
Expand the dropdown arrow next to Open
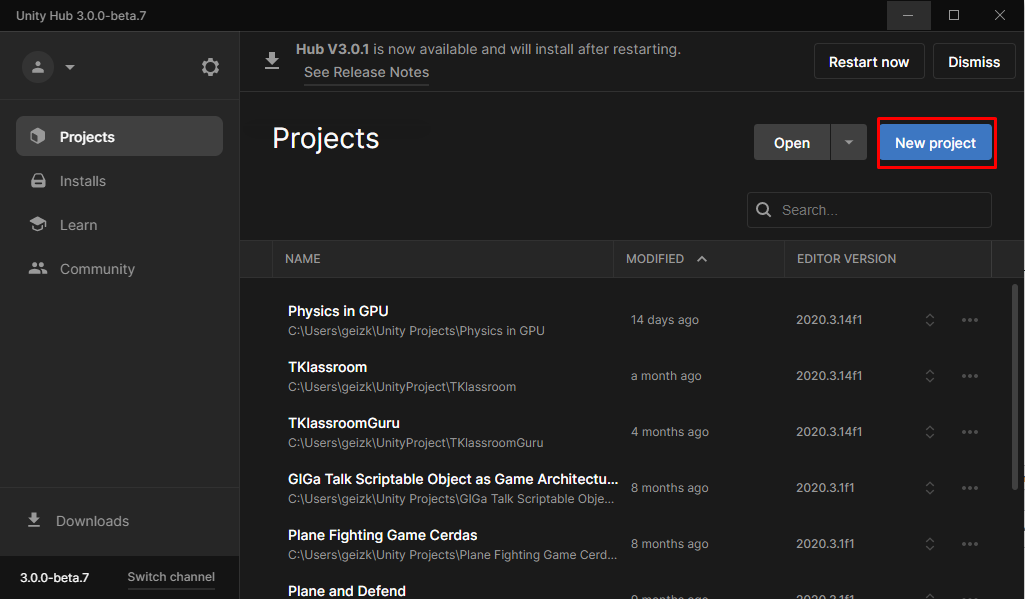tap(848, 143)
